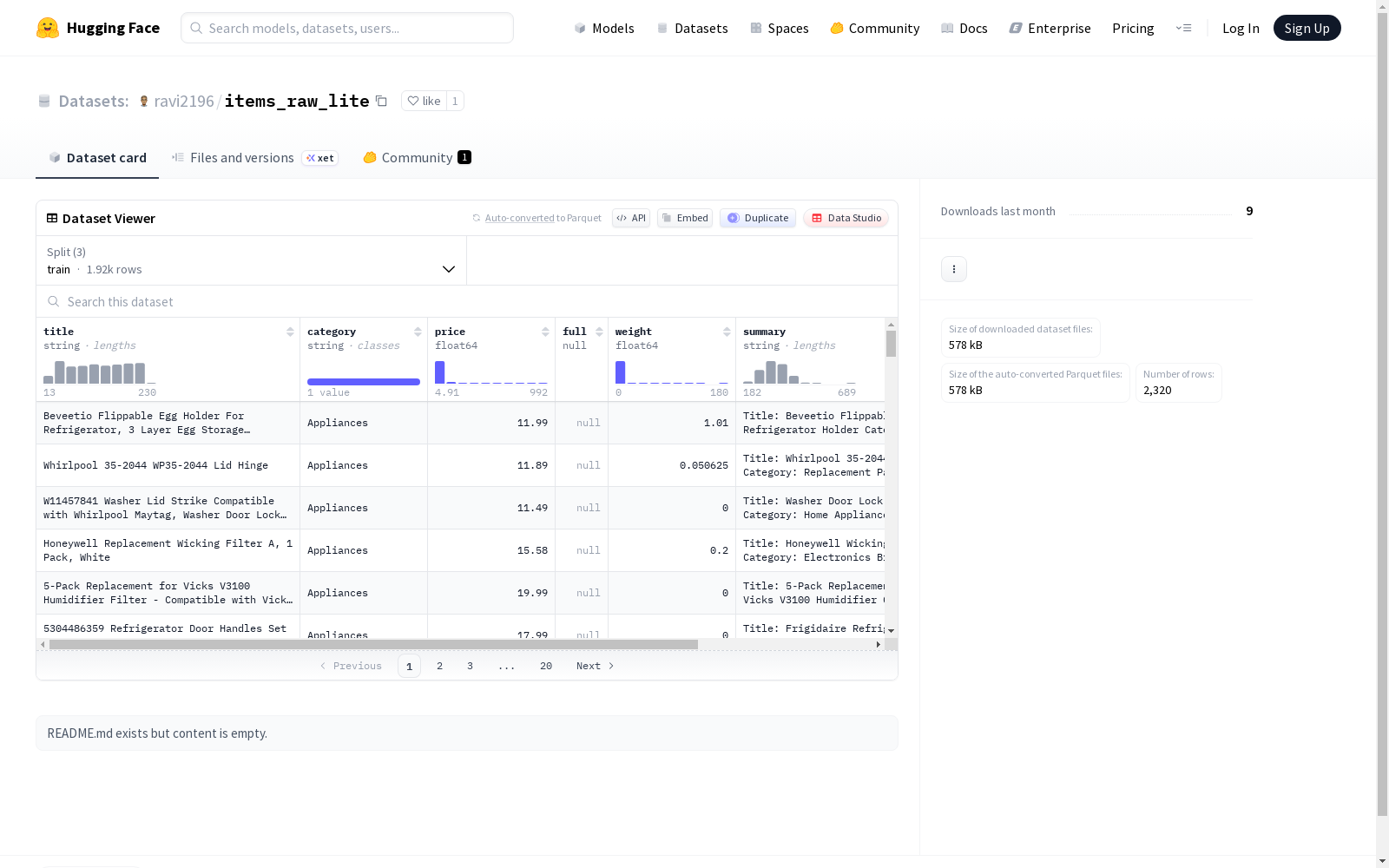Click the category classes bar
This screenshot has width=1389, height=868.
pos(364,382)
